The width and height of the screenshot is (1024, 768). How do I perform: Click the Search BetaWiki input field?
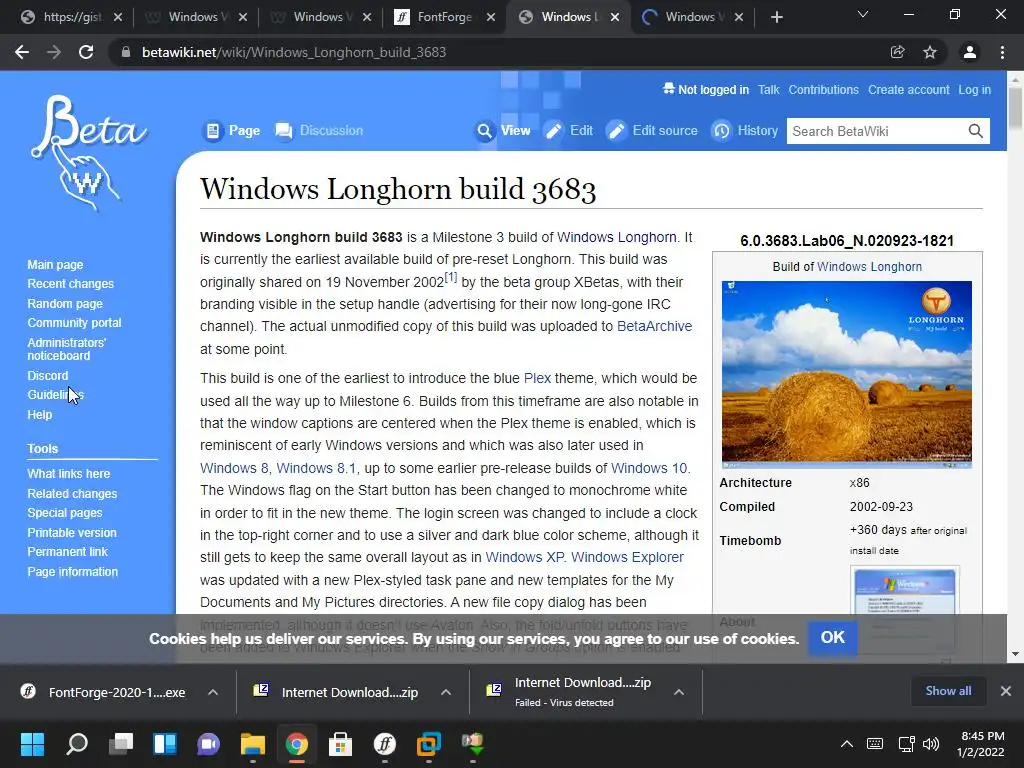point(876,131)
